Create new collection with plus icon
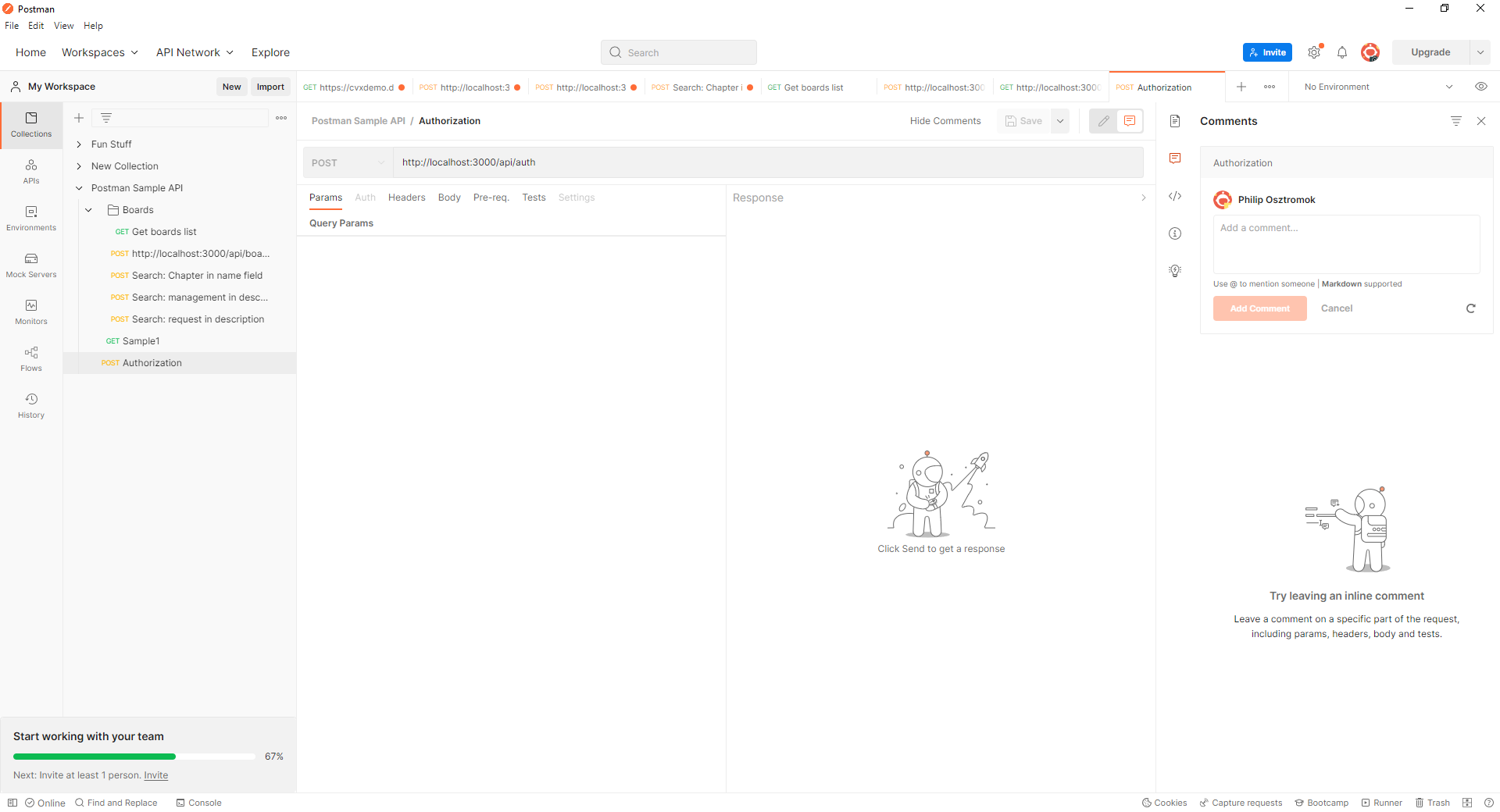The image size is (1500, 812). pos(79,118)
